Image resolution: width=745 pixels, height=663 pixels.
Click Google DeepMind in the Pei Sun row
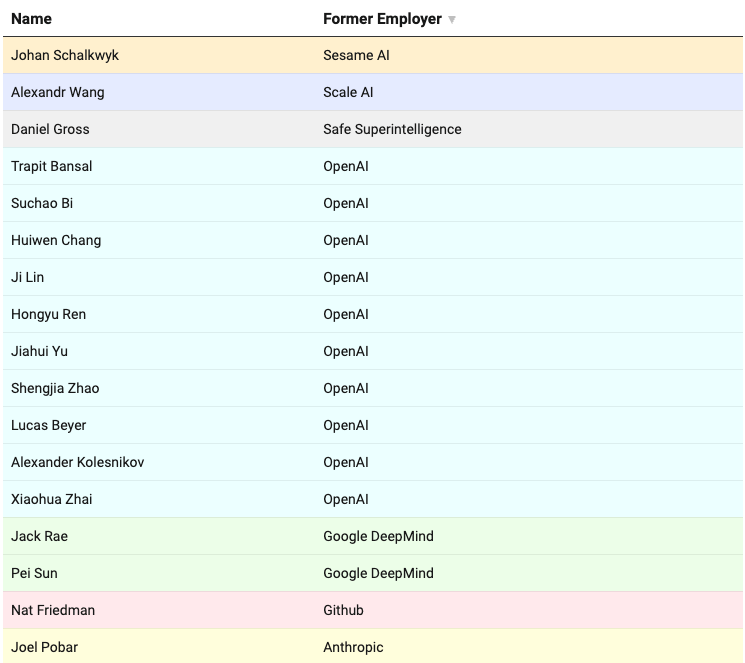coord(379,573)
